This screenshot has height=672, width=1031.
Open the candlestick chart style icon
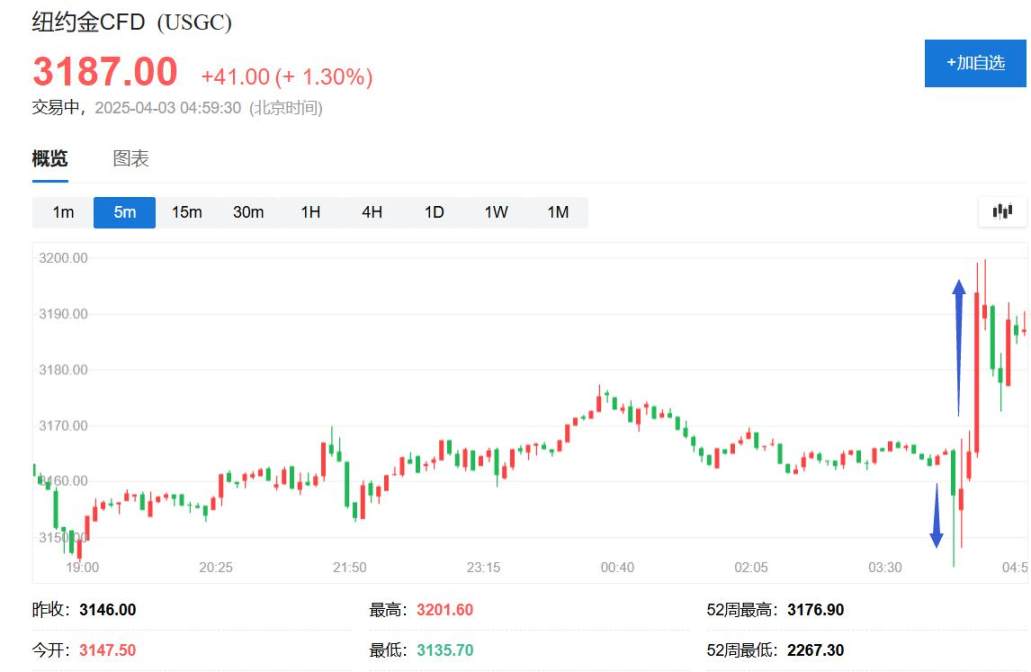pos(1001,211)
